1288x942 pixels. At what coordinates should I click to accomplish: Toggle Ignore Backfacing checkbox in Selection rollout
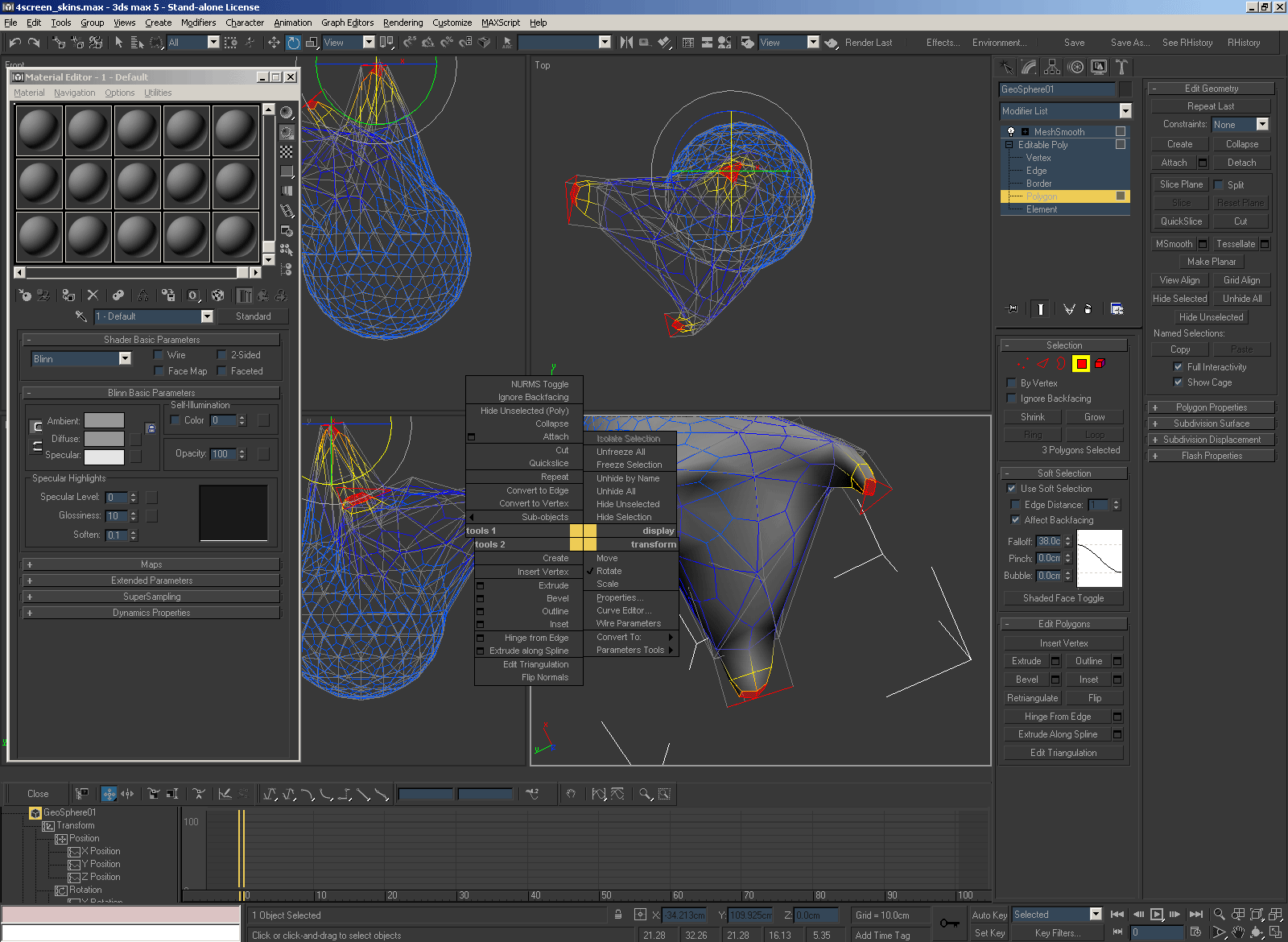pos(1012,399)
